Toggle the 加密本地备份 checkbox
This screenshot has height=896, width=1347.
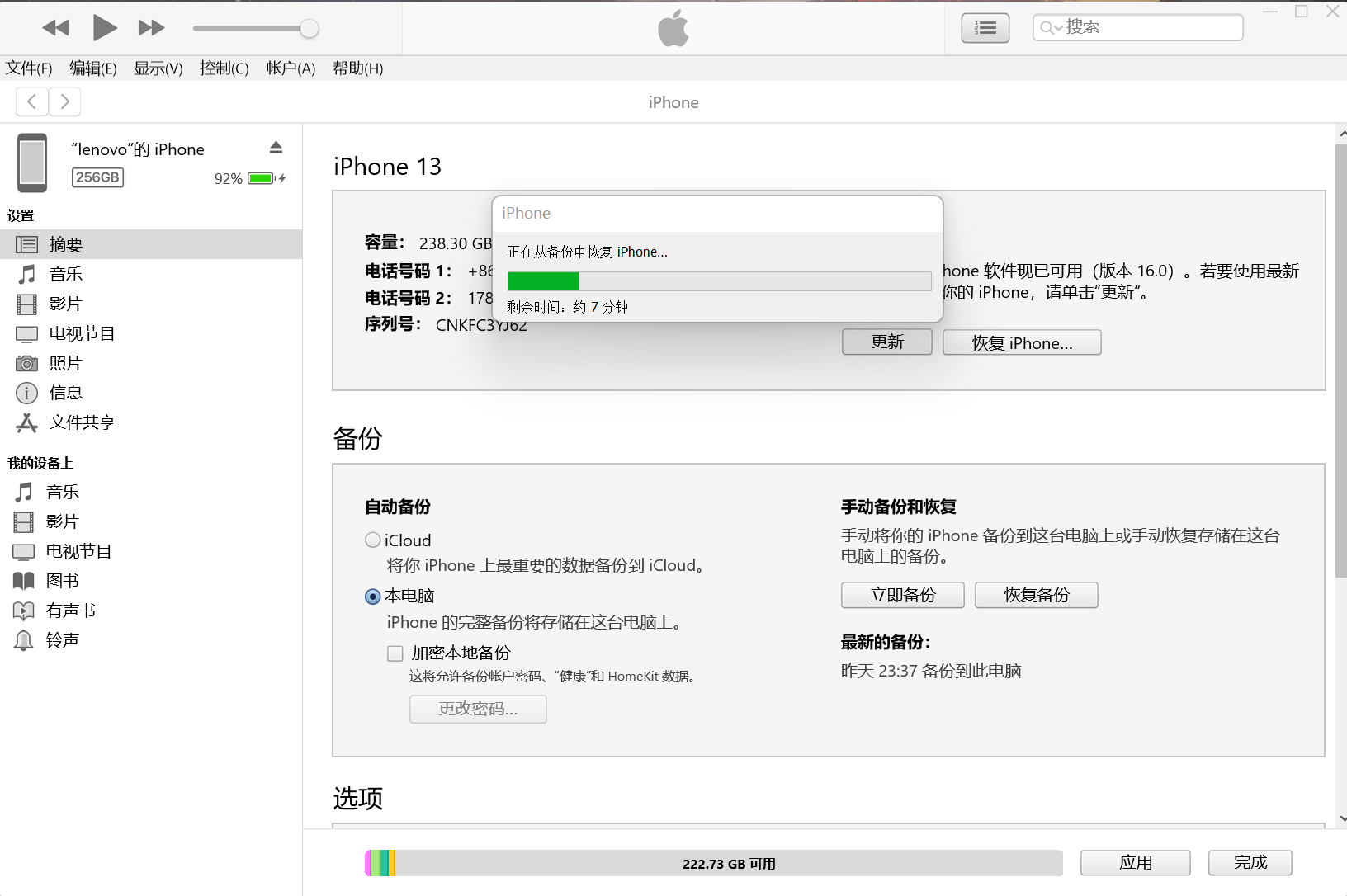[395, 653]
